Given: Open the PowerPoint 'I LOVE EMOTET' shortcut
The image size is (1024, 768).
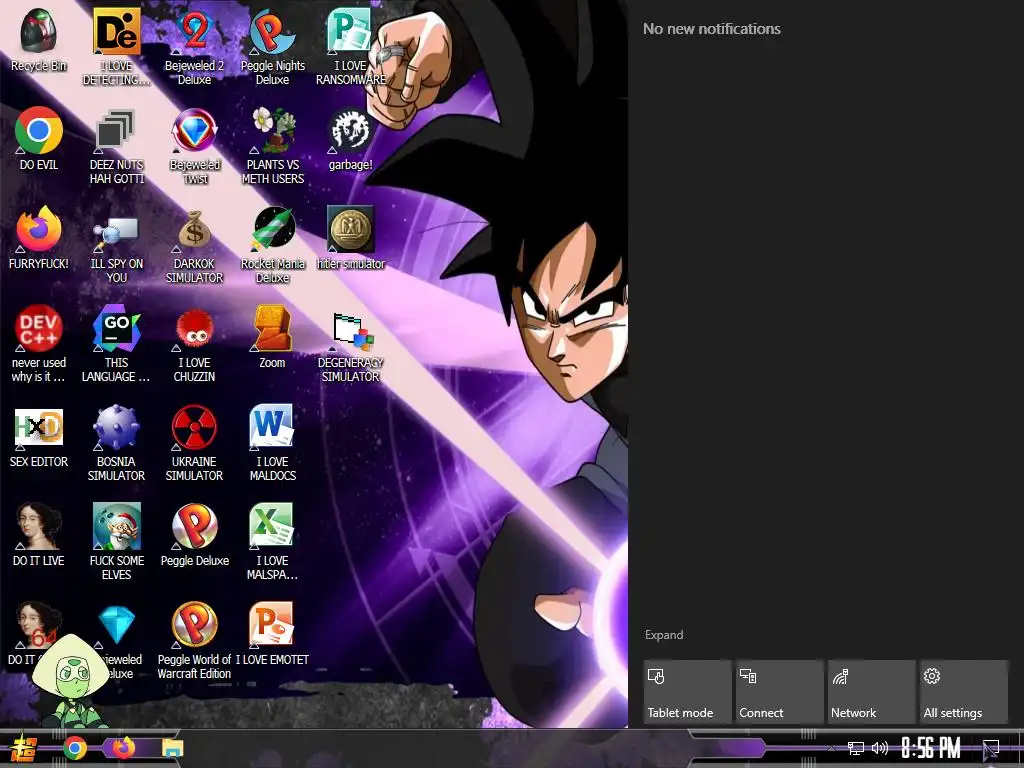Looking at the screenshot, I should pos(272,635).
